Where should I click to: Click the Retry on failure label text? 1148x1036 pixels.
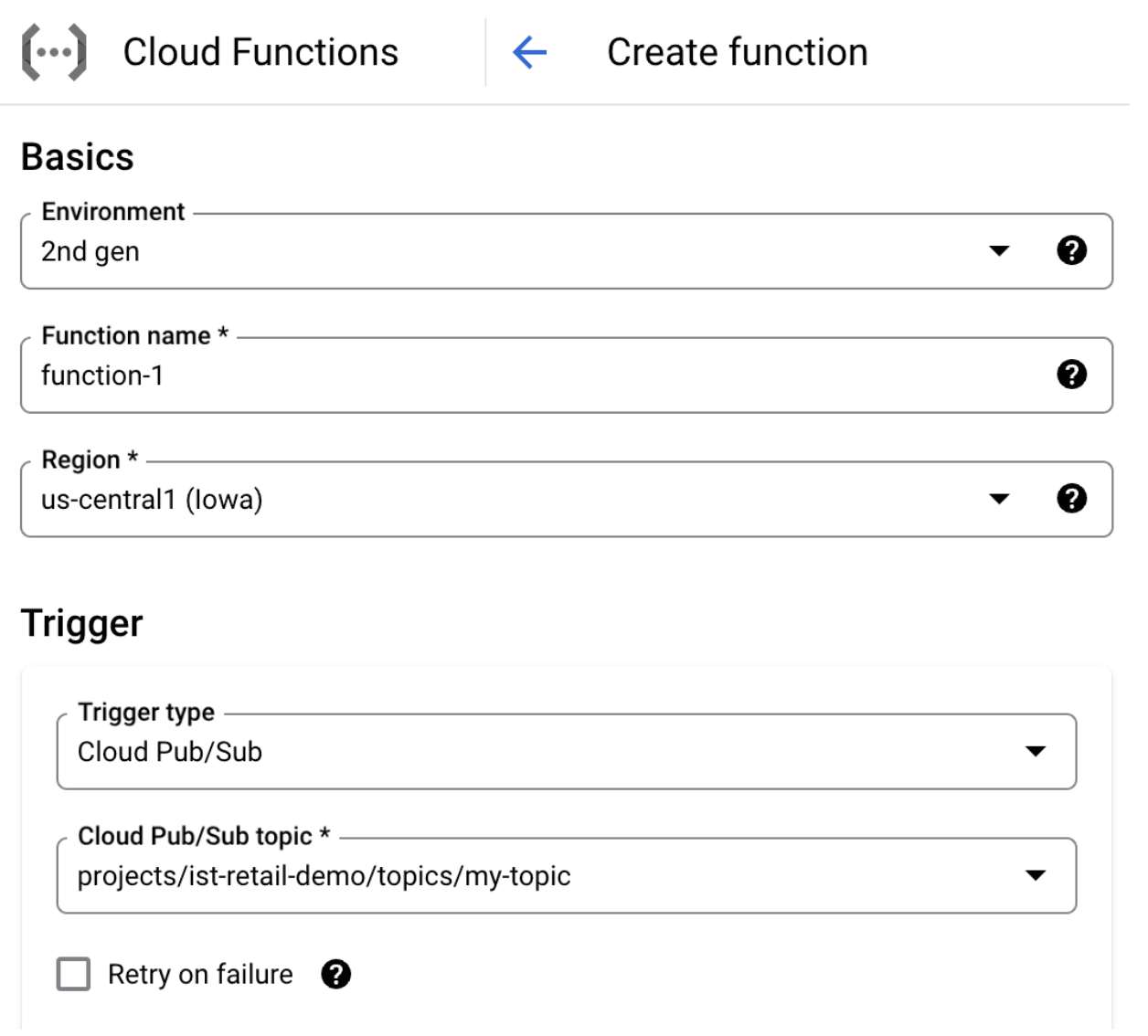(200, 975)
